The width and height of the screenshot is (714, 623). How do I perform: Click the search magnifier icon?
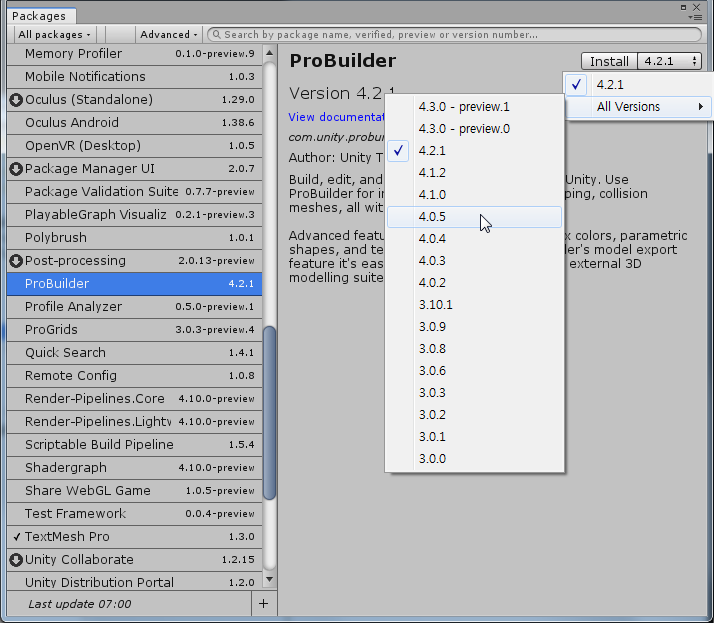pos(217,35)
